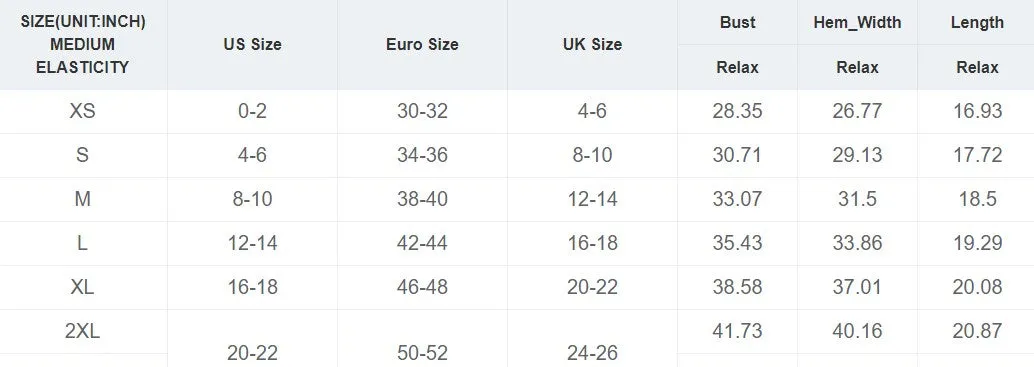Select hem width value 29.13
1034x367 pixels.
(x=857, y=155)
